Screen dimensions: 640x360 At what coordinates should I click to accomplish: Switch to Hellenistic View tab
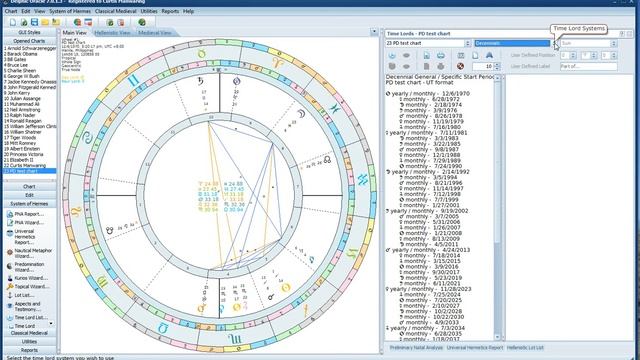tap(112, 33)
